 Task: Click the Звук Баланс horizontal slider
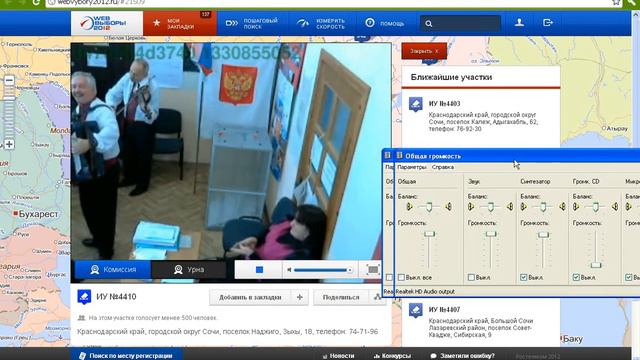[491, 207]
